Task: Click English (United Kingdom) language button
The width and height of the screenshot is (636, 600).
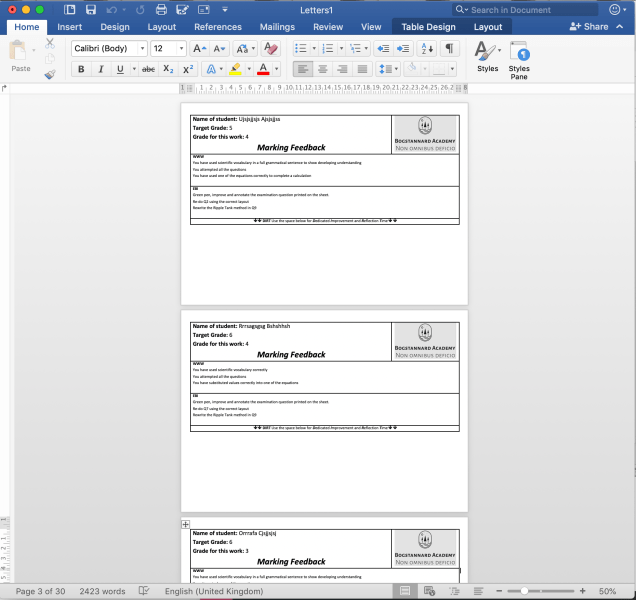Action: coord(214,591)
